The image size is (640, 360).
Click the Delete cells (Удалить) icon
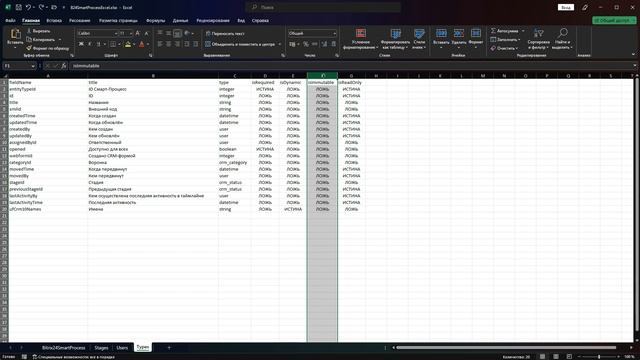click(459, 34)
